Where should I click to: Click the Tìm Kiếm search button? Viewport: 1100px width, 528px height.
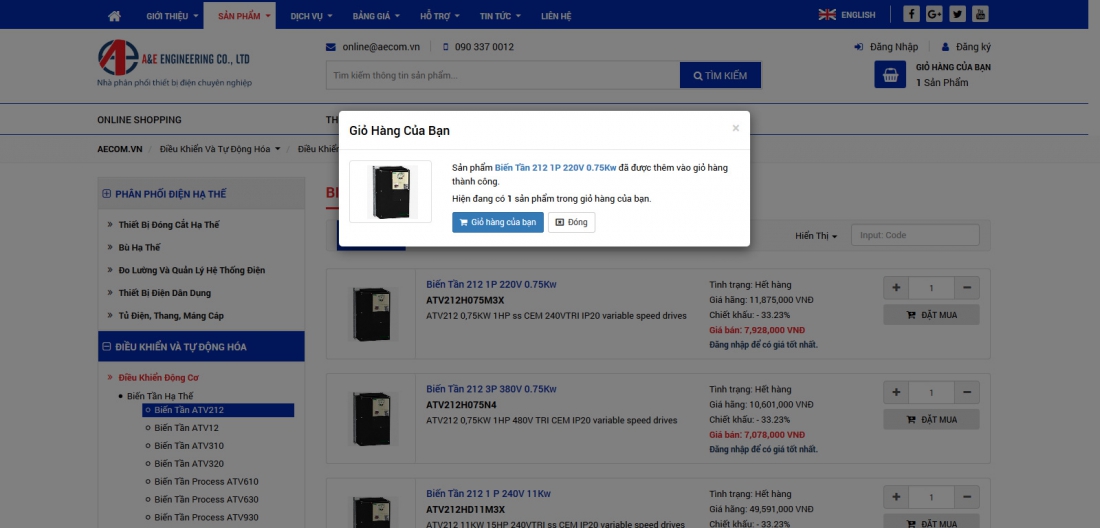(720, 75)
